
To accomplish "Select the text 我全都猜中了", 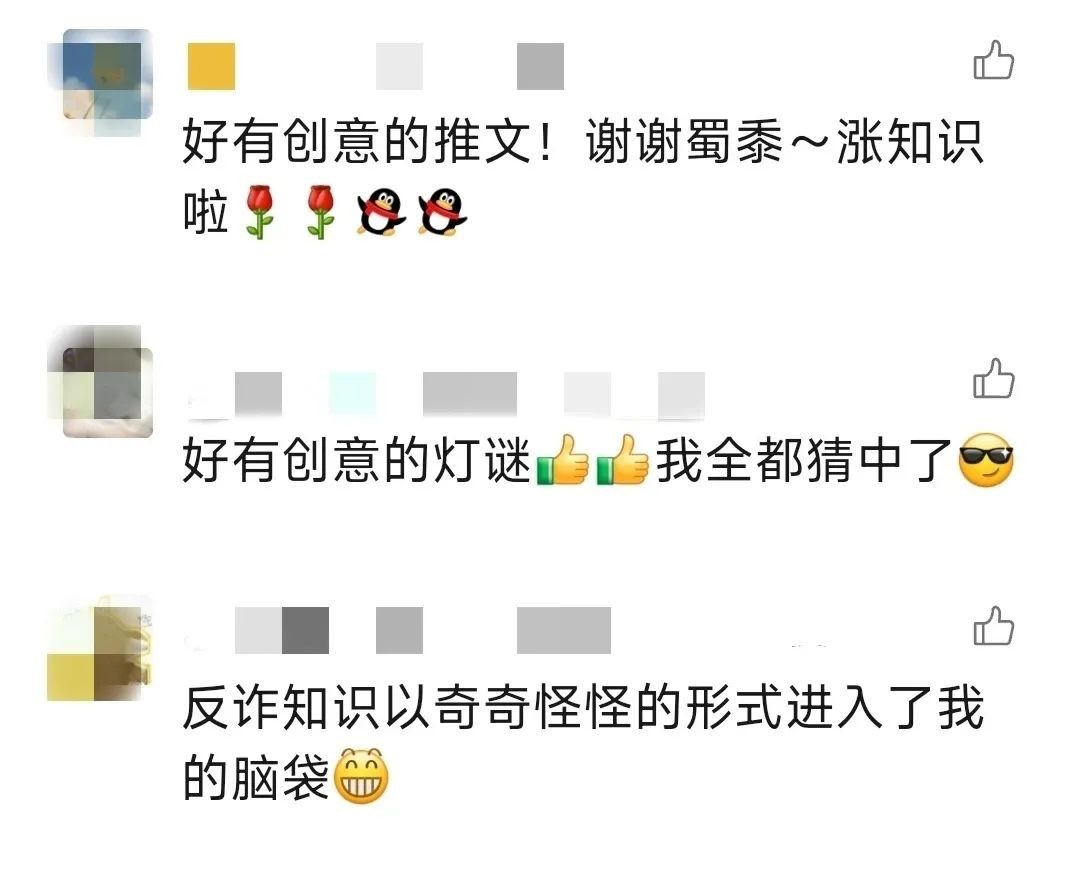I will pos(804,460).
